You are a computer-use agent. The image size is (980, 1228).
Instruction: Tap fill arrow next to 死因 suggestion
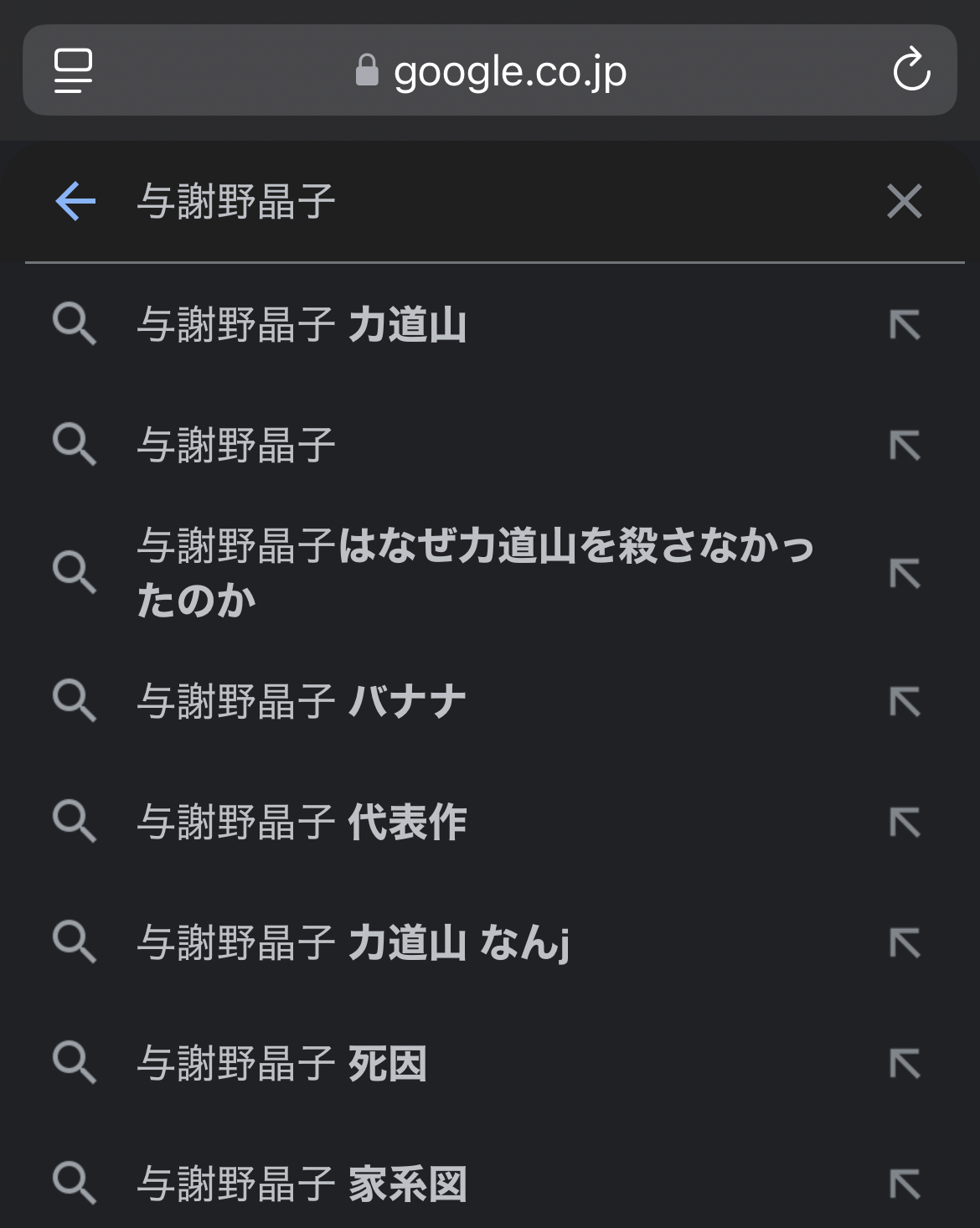(x=905, y=1064)
